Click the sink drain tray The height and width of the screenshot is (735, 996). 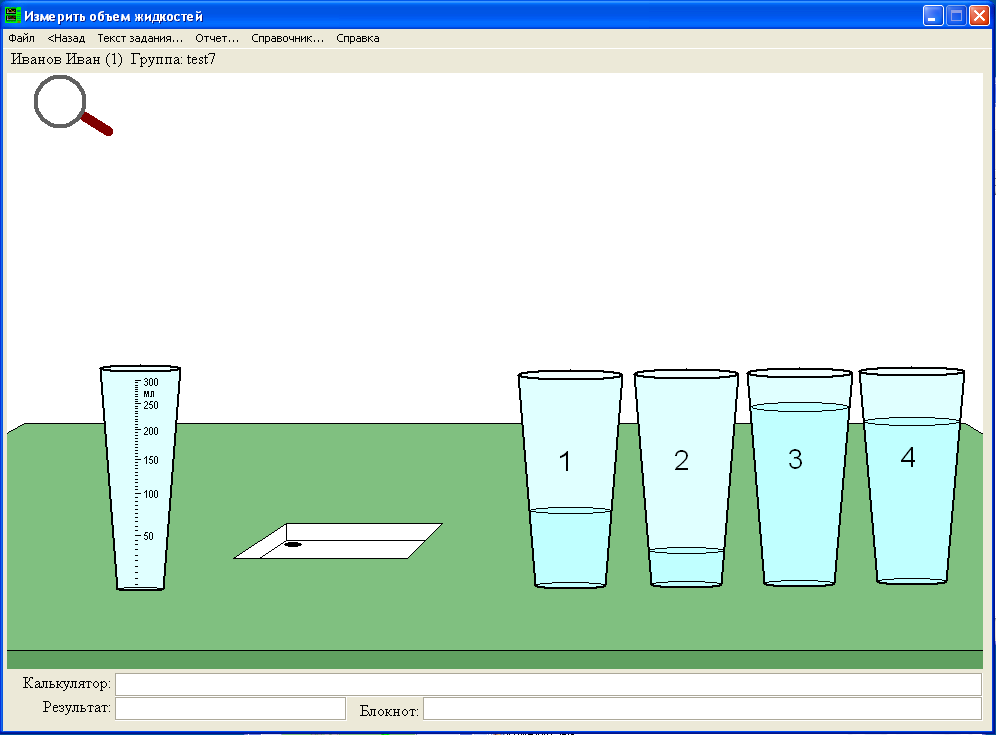338,541
